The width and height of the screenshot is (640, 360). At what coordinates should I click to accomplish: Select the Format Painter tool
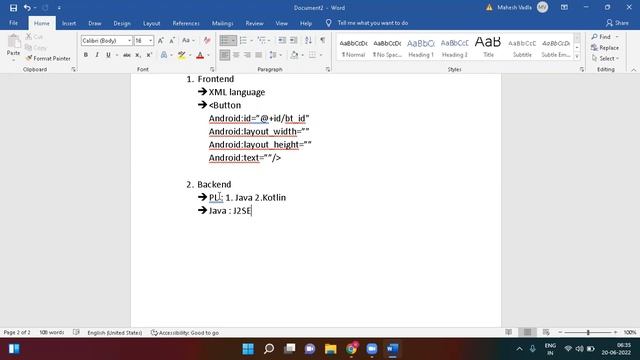click(x=48, y=58)
